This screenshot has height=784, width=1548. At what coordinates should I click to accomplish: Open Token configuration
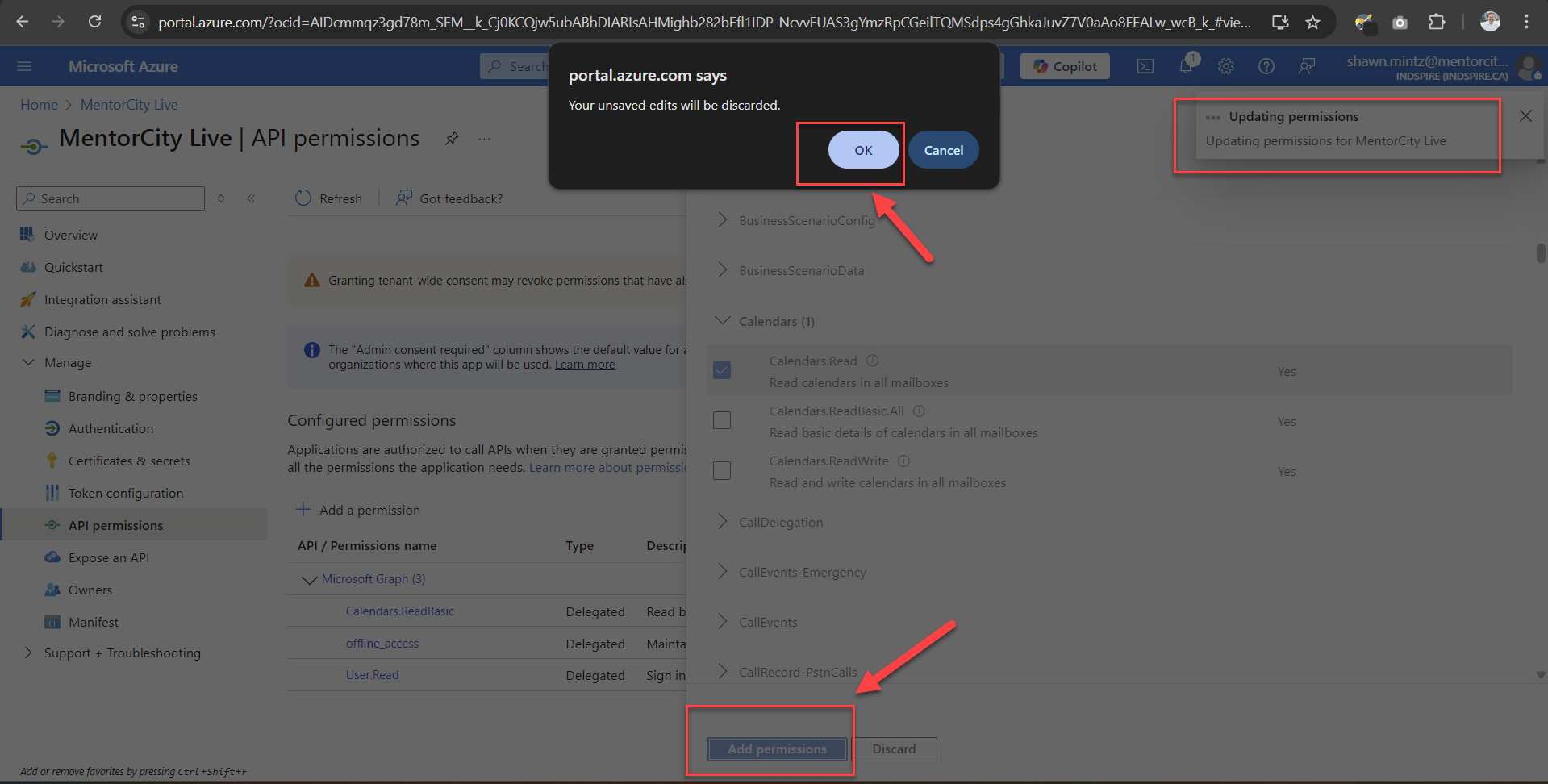[x=126, y=493]
